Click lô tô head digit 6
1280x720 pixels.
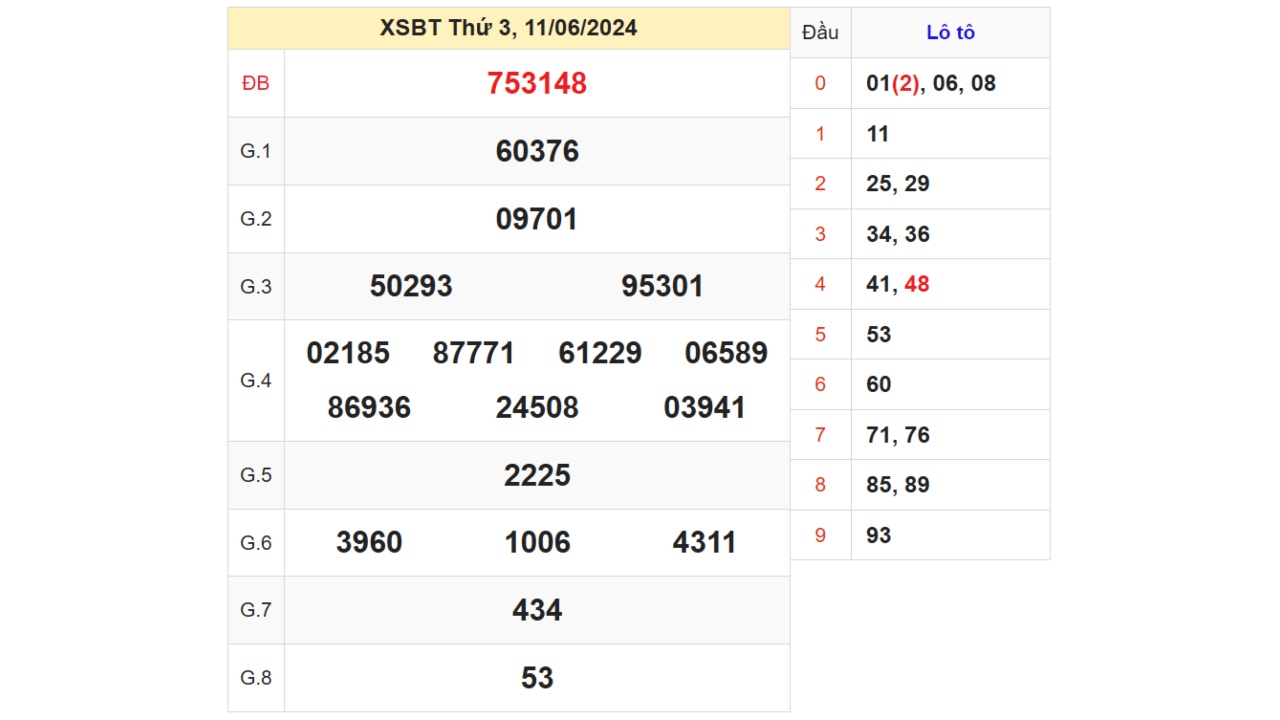(820, 384)
